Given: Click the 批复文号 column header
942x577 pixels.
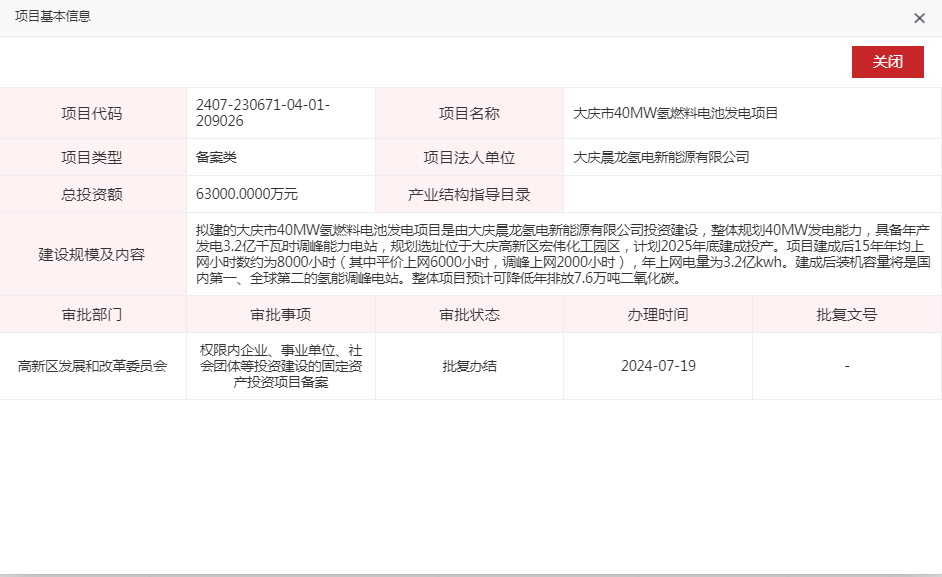Looking at the screenshot, I should [846, 314].
